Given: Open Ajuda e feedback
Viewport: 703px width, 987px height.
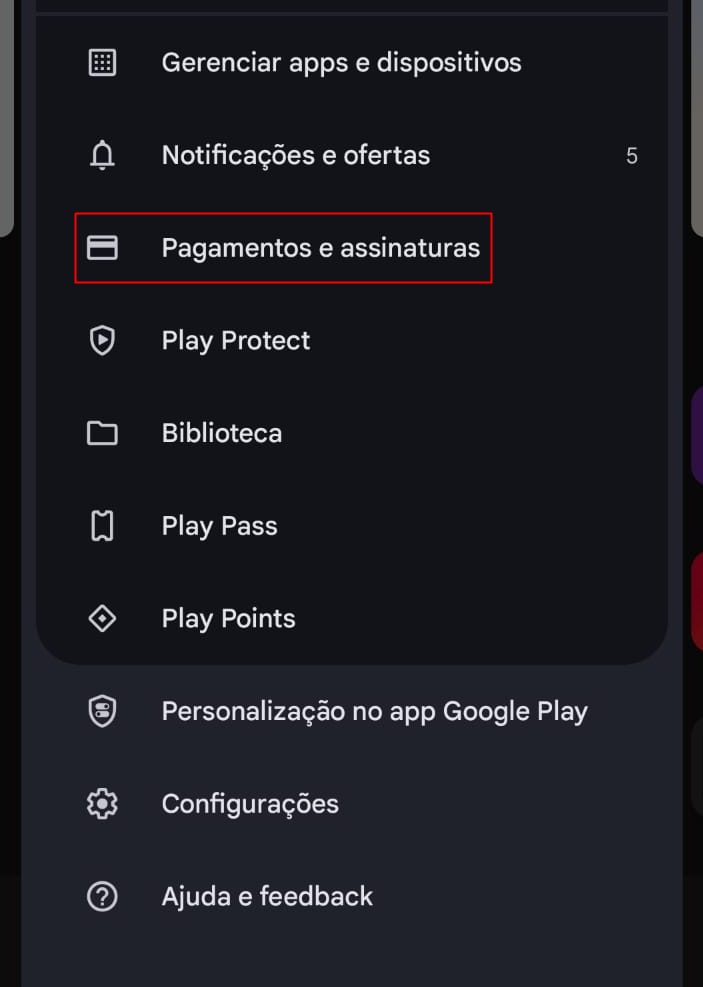Looking at the screenshot, I should [x=267, y=896].
